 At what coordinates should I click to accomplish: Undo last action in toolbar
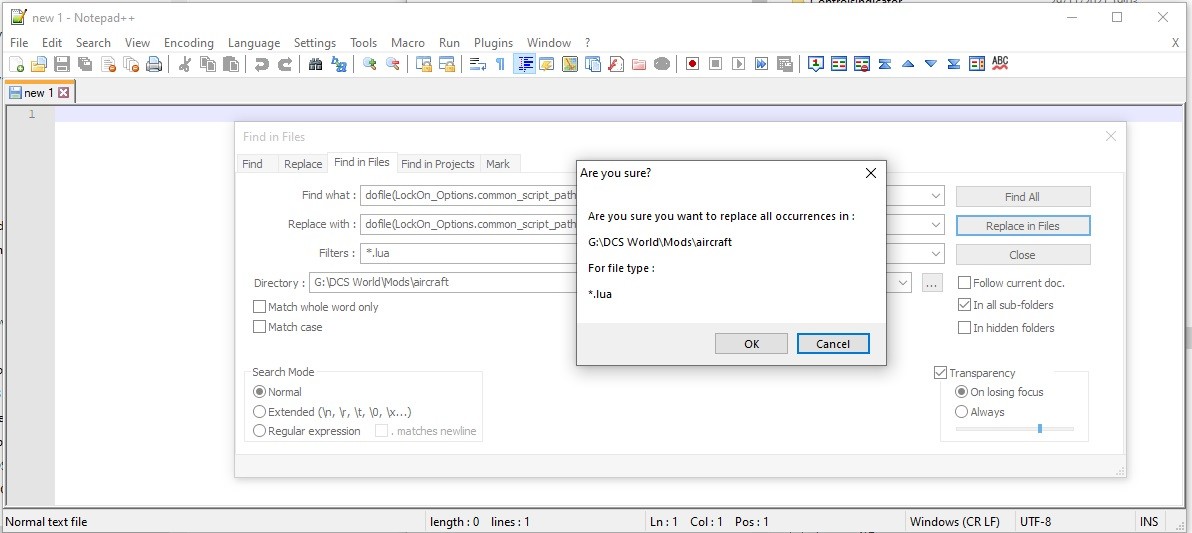[262, 65]
